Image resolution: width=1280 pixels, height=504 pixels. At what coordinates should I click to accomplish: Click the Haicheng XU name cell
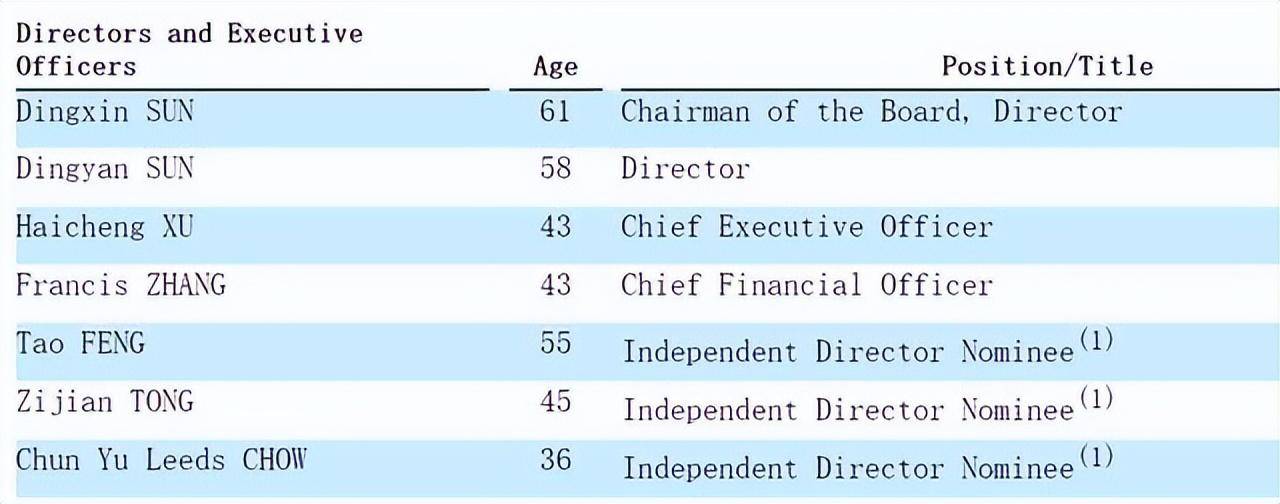pyautogui.click(x=105, y=226)
